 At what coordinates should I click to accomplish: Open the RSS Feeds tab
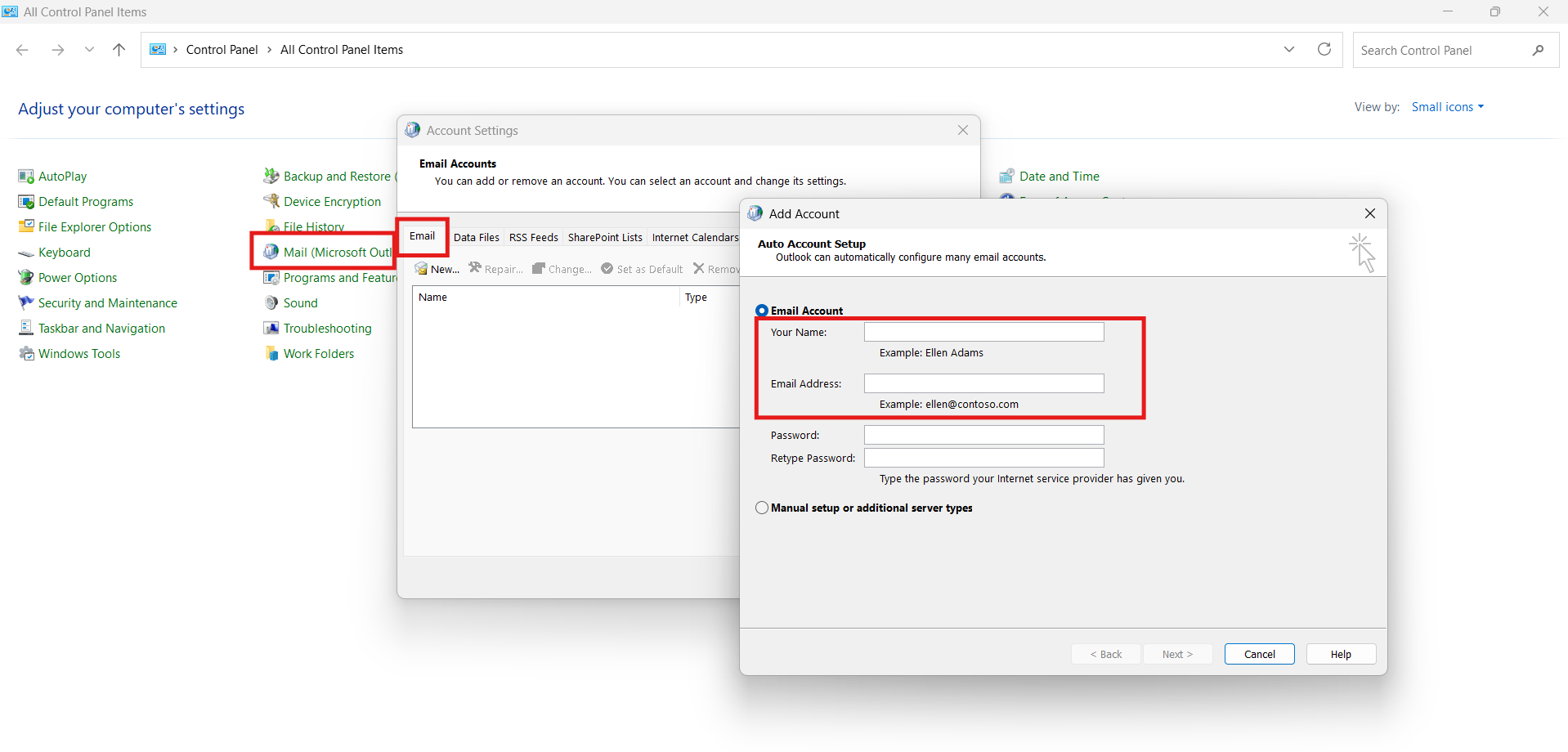(x=532, y=237)
